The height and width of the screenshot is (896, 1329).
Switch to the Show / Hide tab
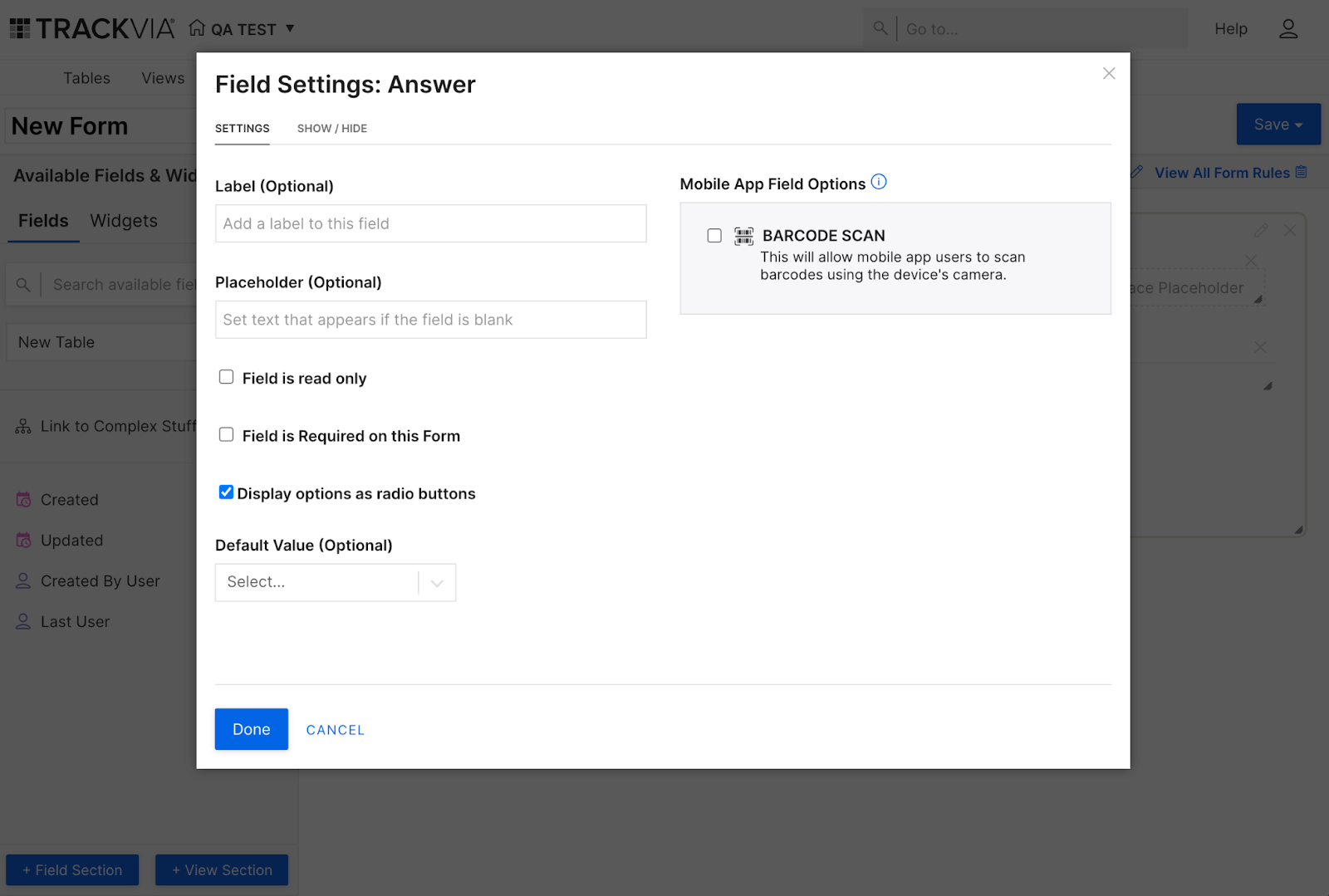pyautogui.click(x=331, y=129)
